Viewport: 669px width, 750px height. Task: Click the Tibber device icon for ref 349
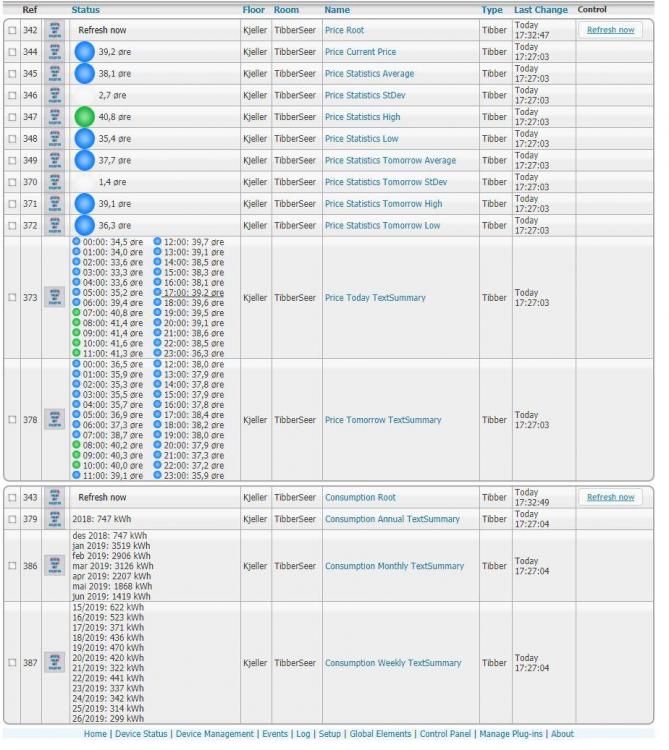(x=55, y=160)
